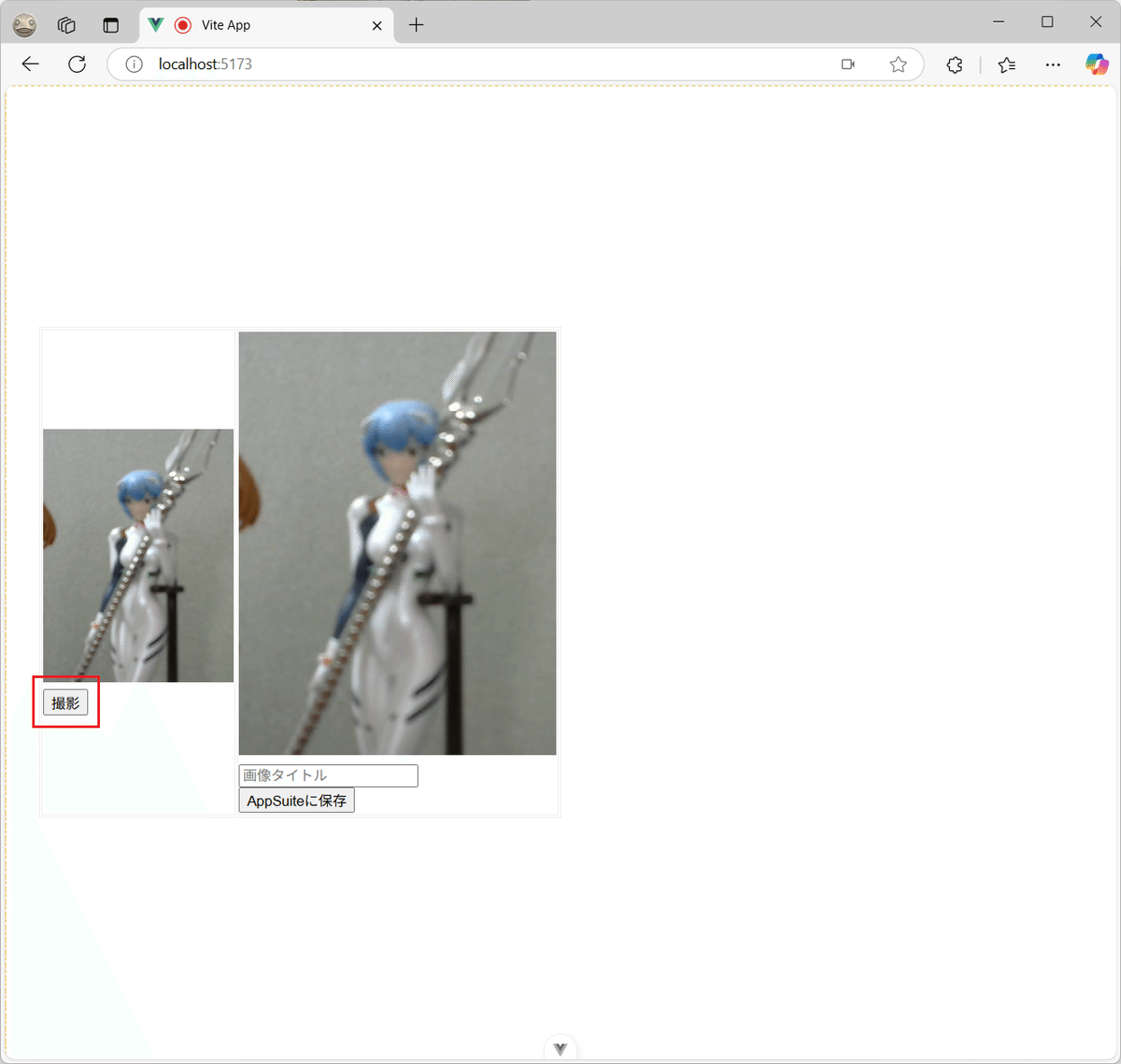Viewport: 1121px width, 1064px height.
Task: Open the Favorites icon in the toolbar
Action: 1006,64
